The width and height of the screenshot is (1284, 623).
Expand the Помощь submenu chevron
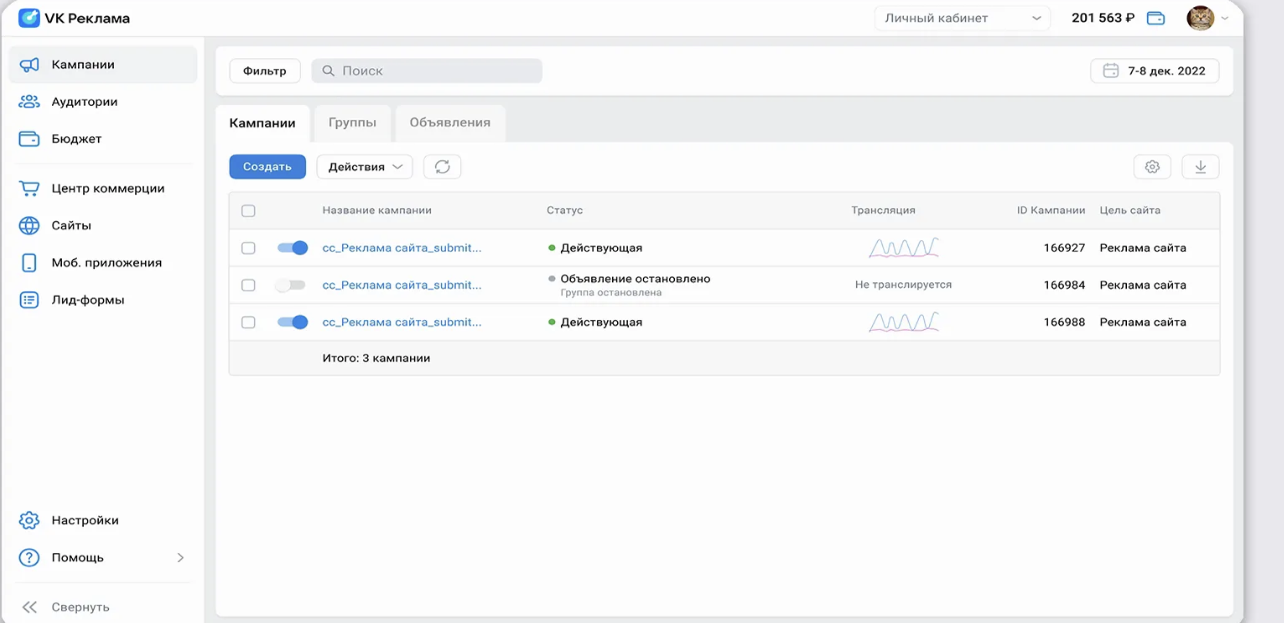click(x=181, y=558)
